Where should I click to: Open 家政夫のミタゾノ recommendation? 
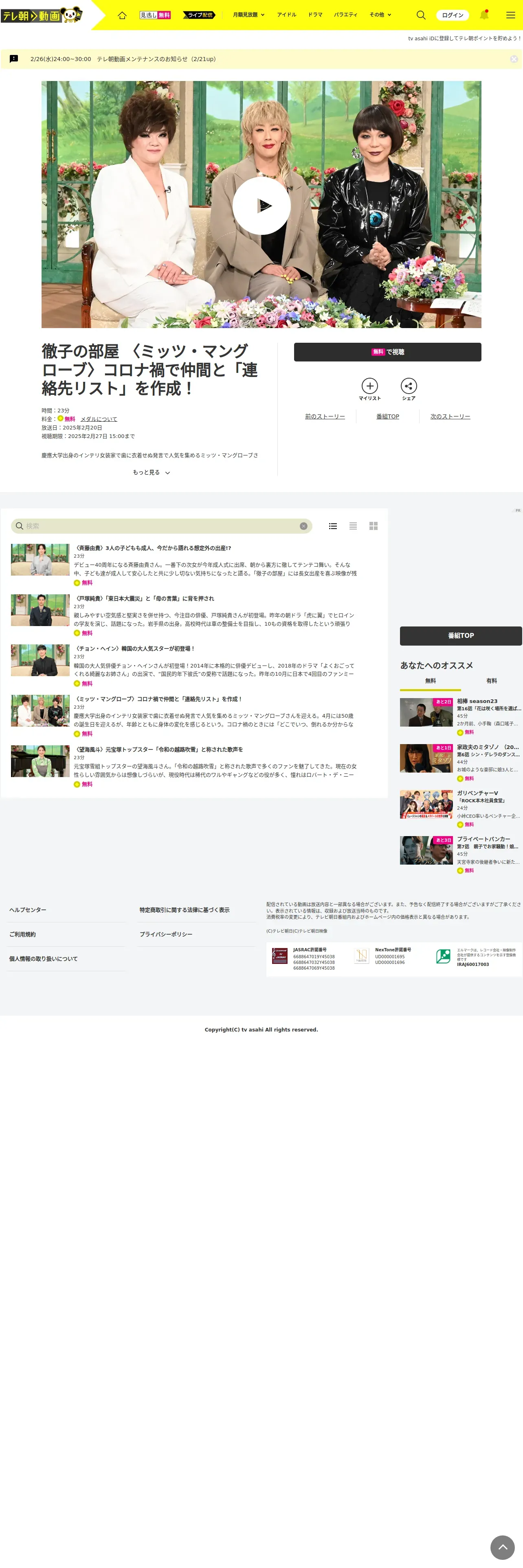(x=461, y=762)
